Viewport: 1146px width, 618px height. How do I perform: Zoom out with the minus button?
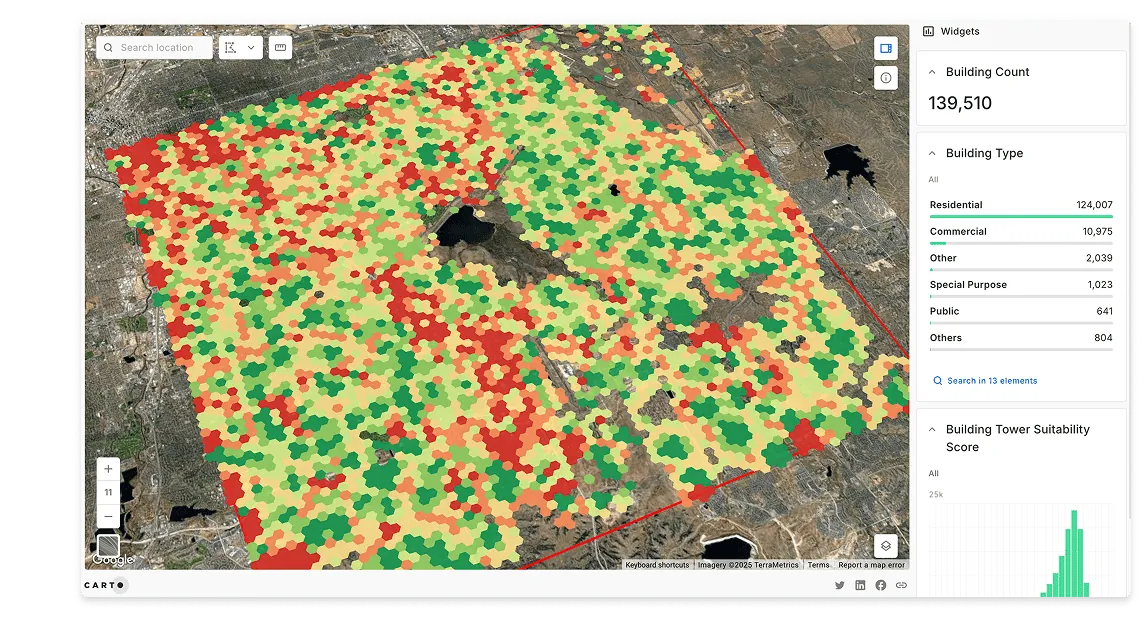108,516
